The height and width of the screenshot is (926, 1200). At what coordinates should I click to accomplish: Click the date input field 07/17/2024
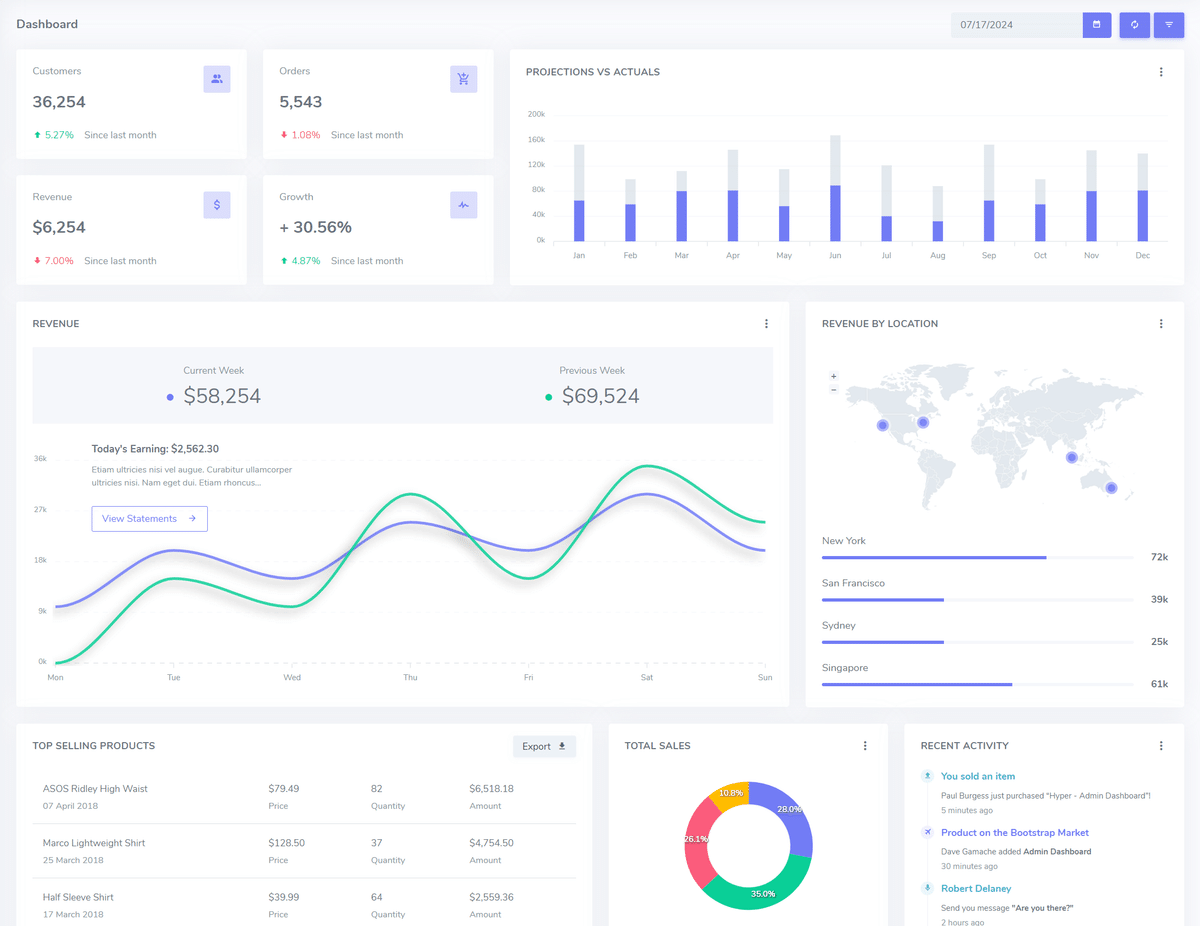coord(1017,25)
